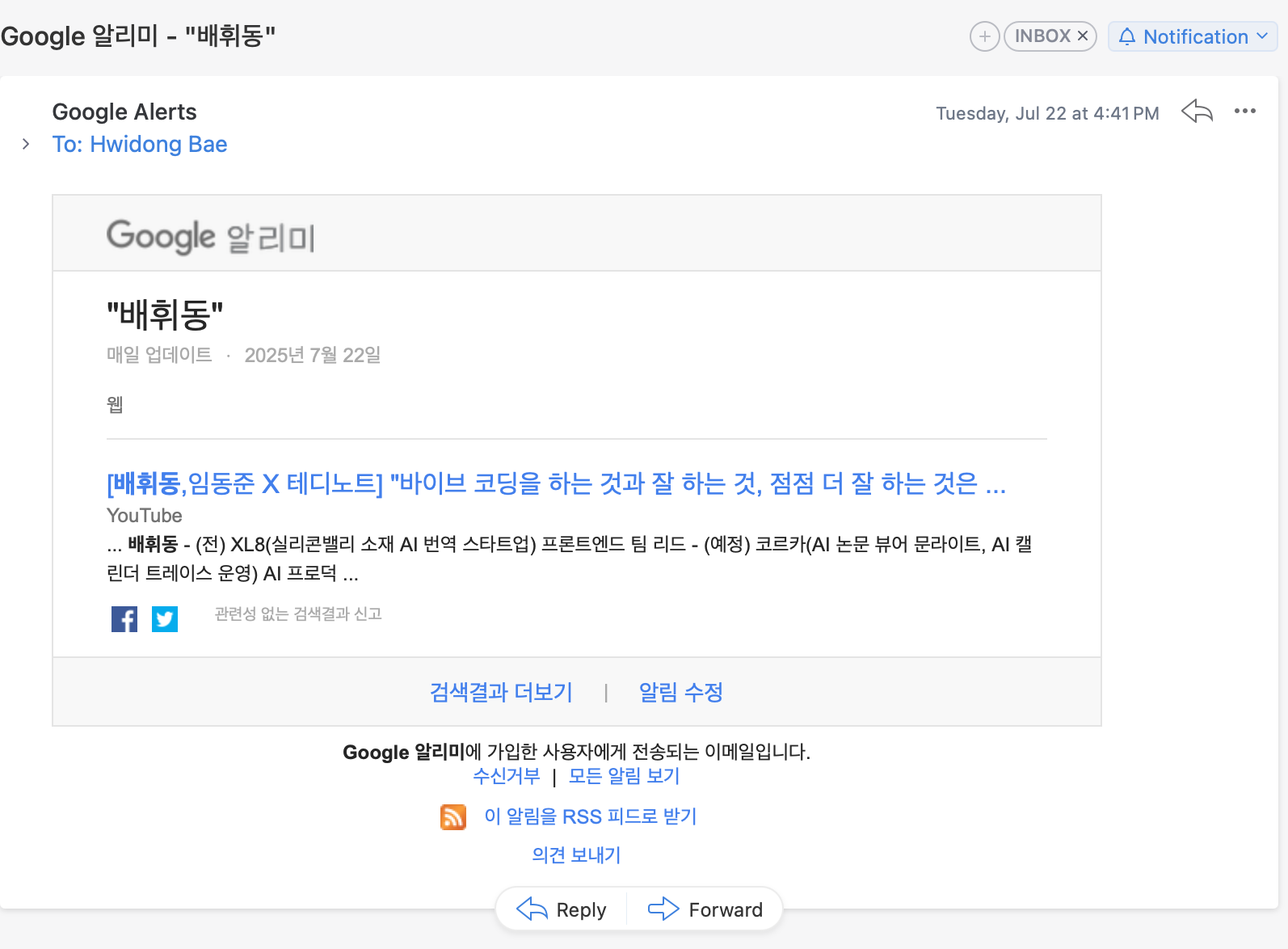This screenshot has height=949, width=1288.
Task: Open 검색결과 더보기 link
Action: (501, 692)
